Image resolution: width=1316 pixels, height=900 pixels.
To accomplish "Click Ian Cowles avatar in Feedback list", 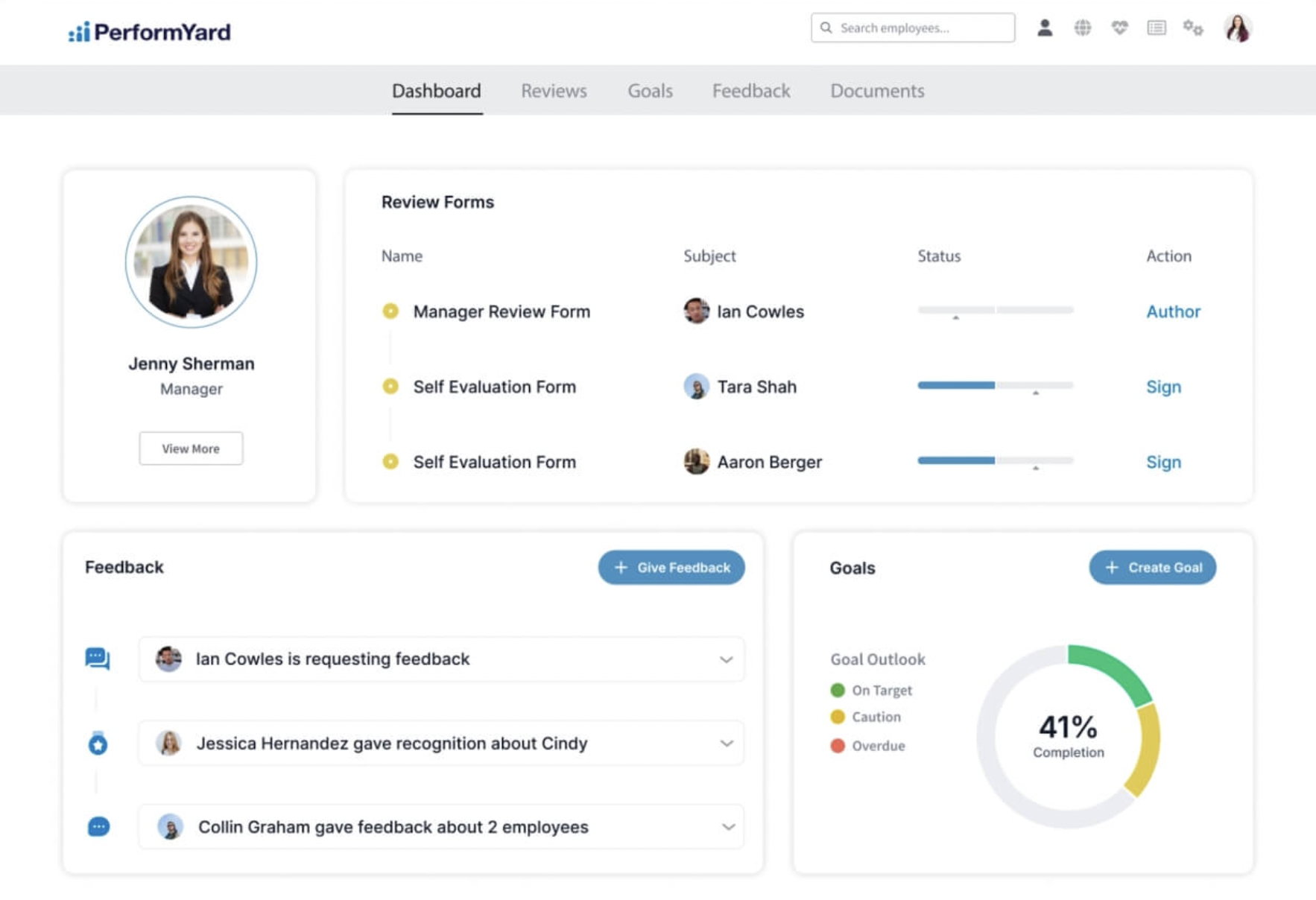I will tap(168, 659).
